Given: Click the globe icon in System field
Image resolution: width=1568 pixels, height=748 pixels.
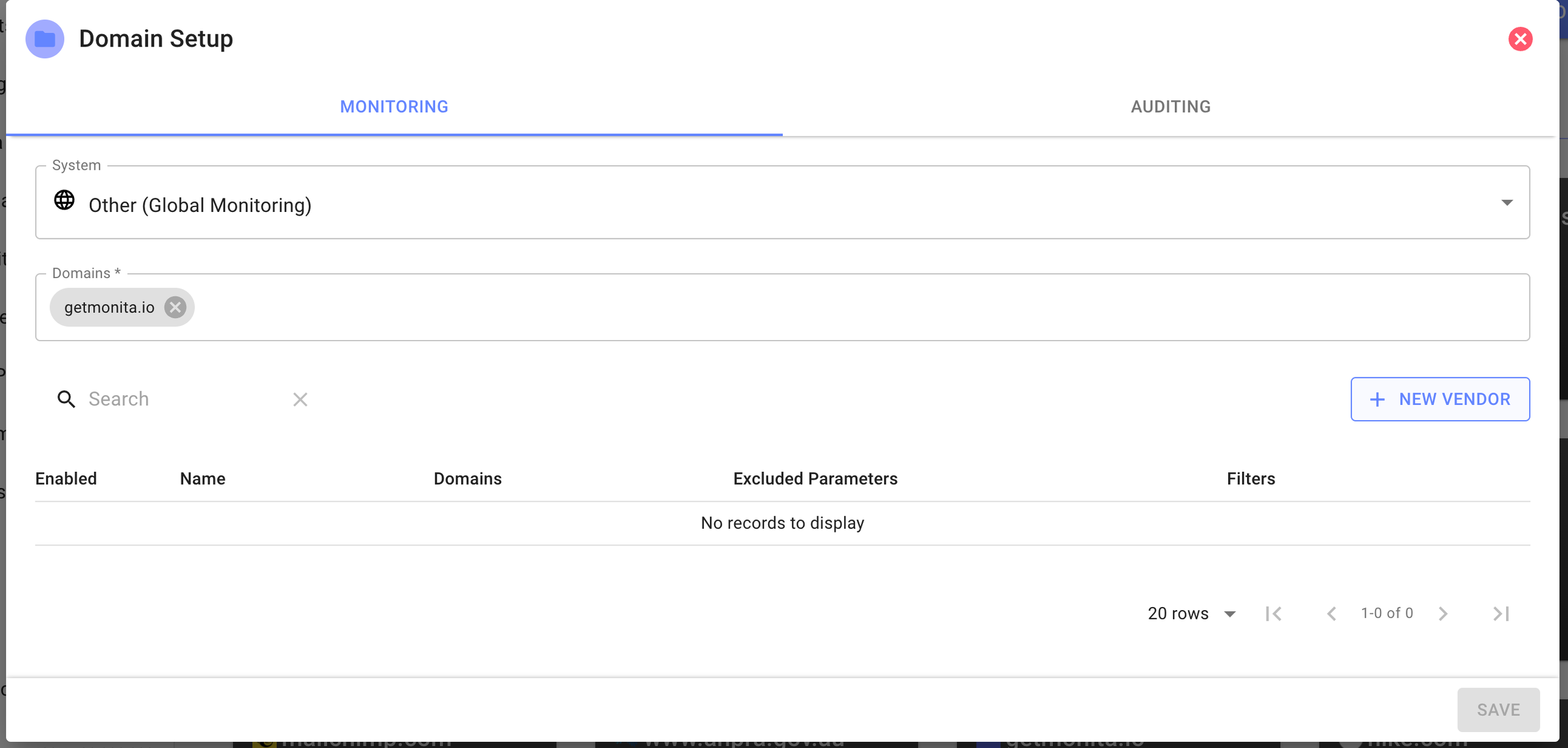Looking at the screenshot, I should click(64, 200).
